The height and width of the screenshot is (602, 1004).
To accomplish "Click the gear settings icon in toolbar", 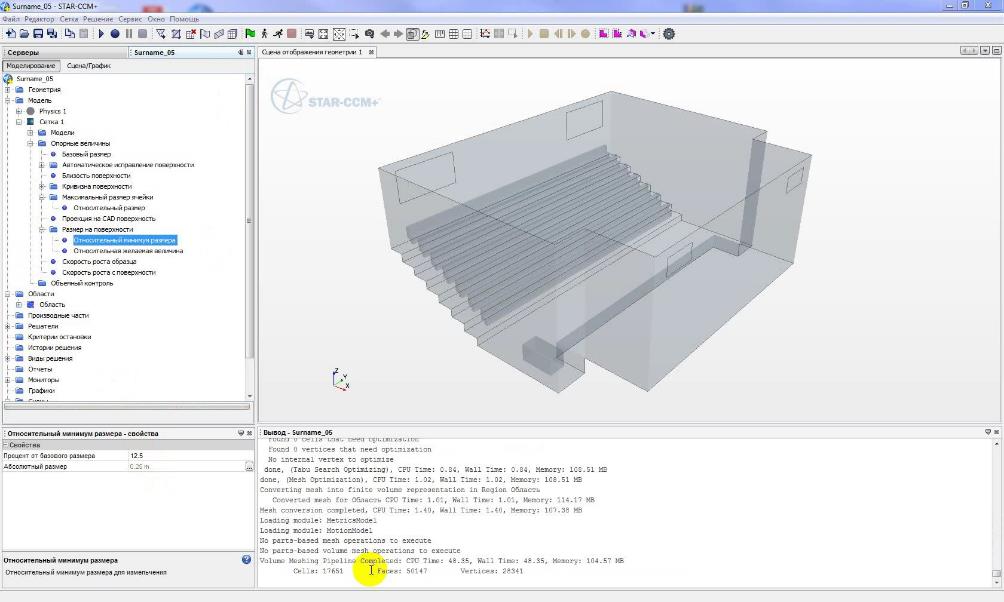I will click(669, 33).
